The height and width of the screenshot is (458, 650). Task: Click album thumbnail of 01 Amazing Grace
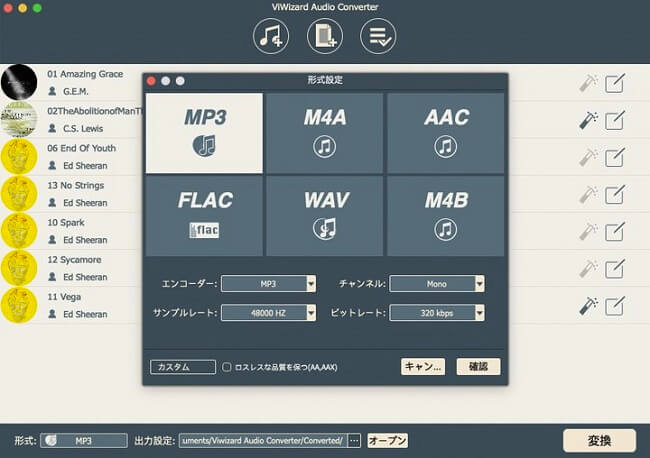click(19, 82)
